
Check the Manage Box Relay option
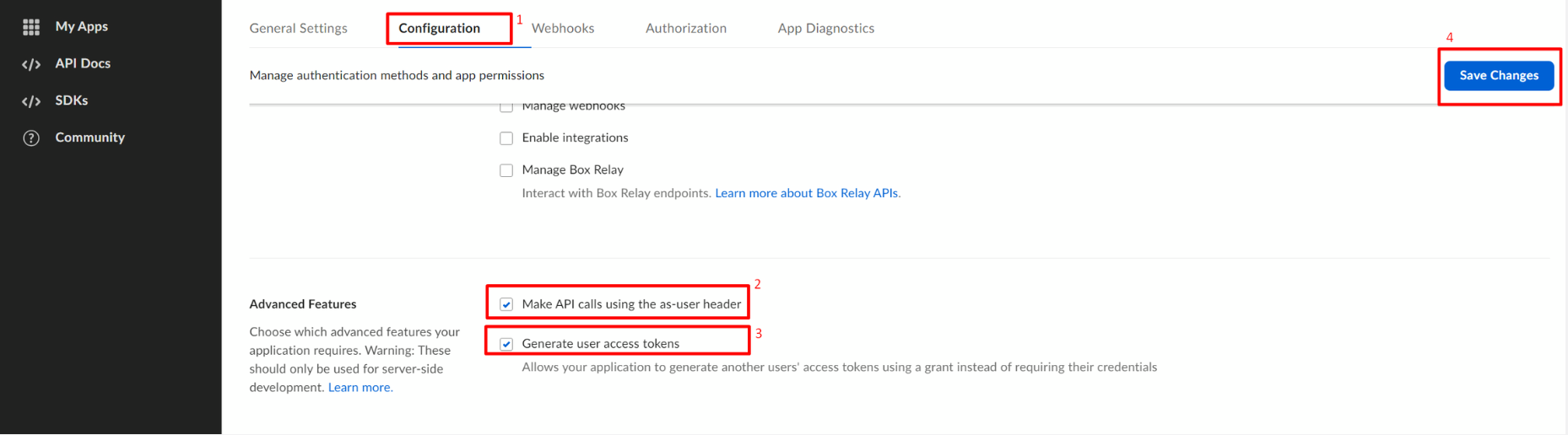[x=506, y=170]
